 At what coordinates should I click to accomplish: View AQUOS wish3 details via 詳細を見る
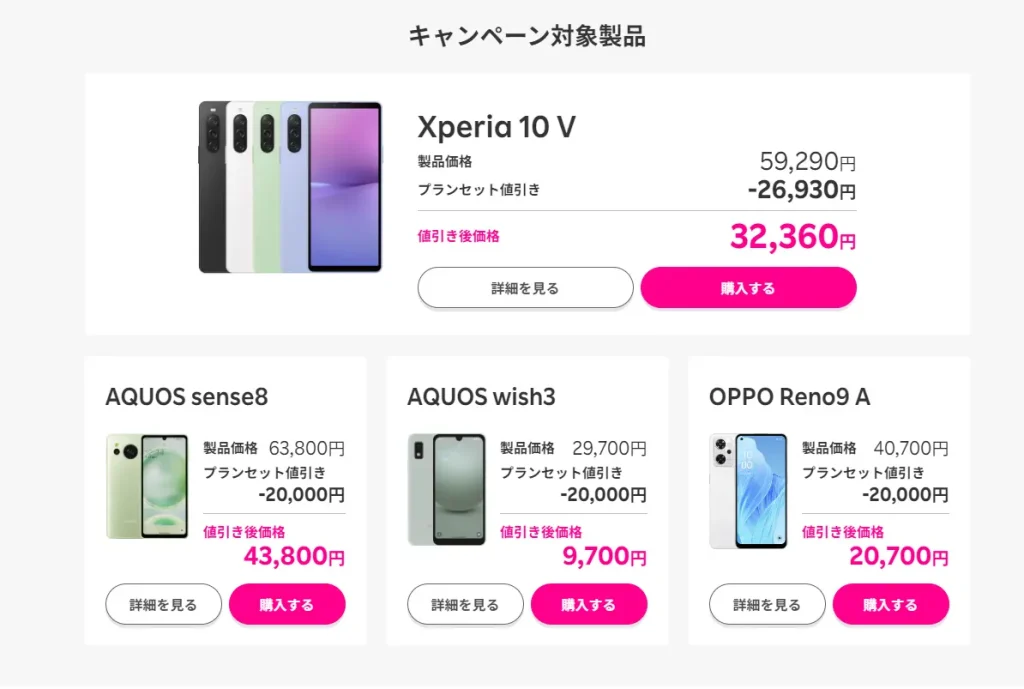(465, 604)
